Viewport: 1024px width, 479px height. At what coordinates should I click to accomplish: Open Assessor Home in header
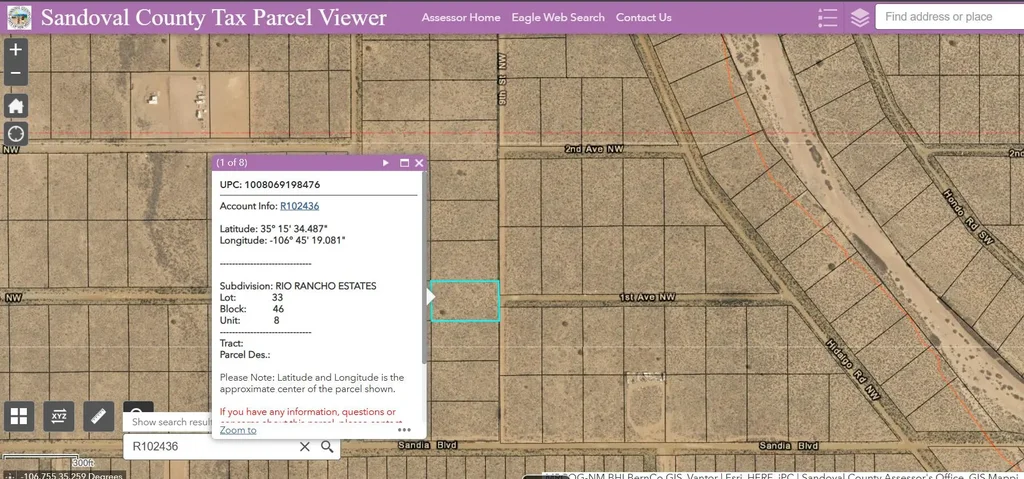coord(461,17)
